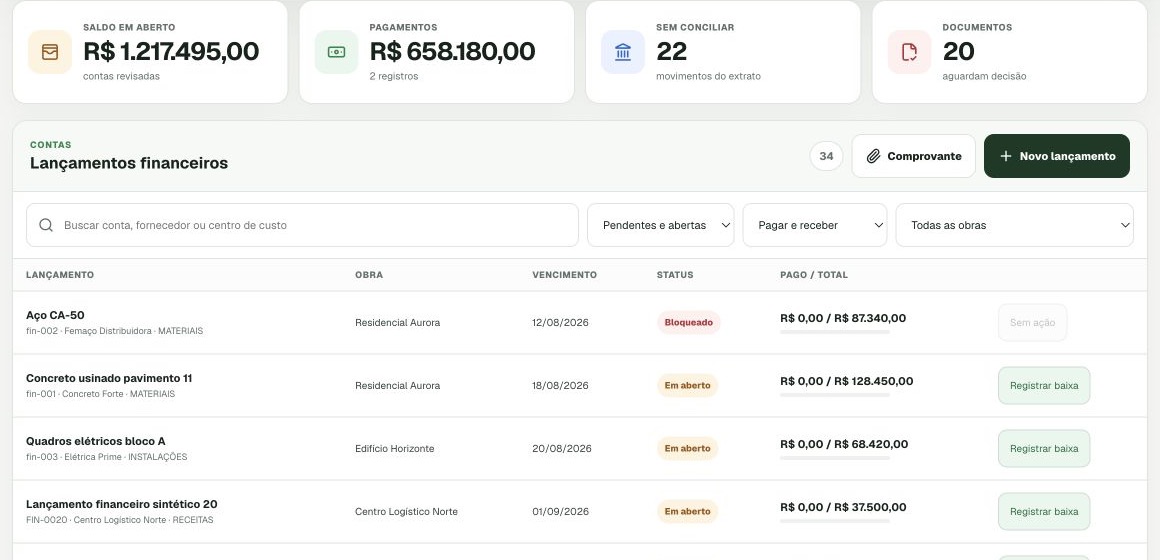
Task: Registrar baixa for Lançamento financeiro sintético 20
Action: pyautogui.click(x=1044, y=511)
